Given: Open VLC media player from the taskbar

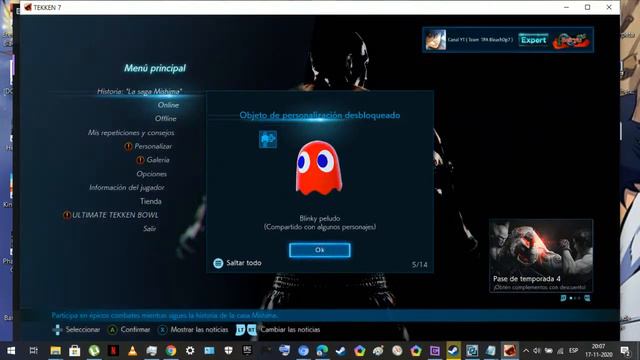Looking at the screenshot, I should pyautogui.click(x=133, y=351).
